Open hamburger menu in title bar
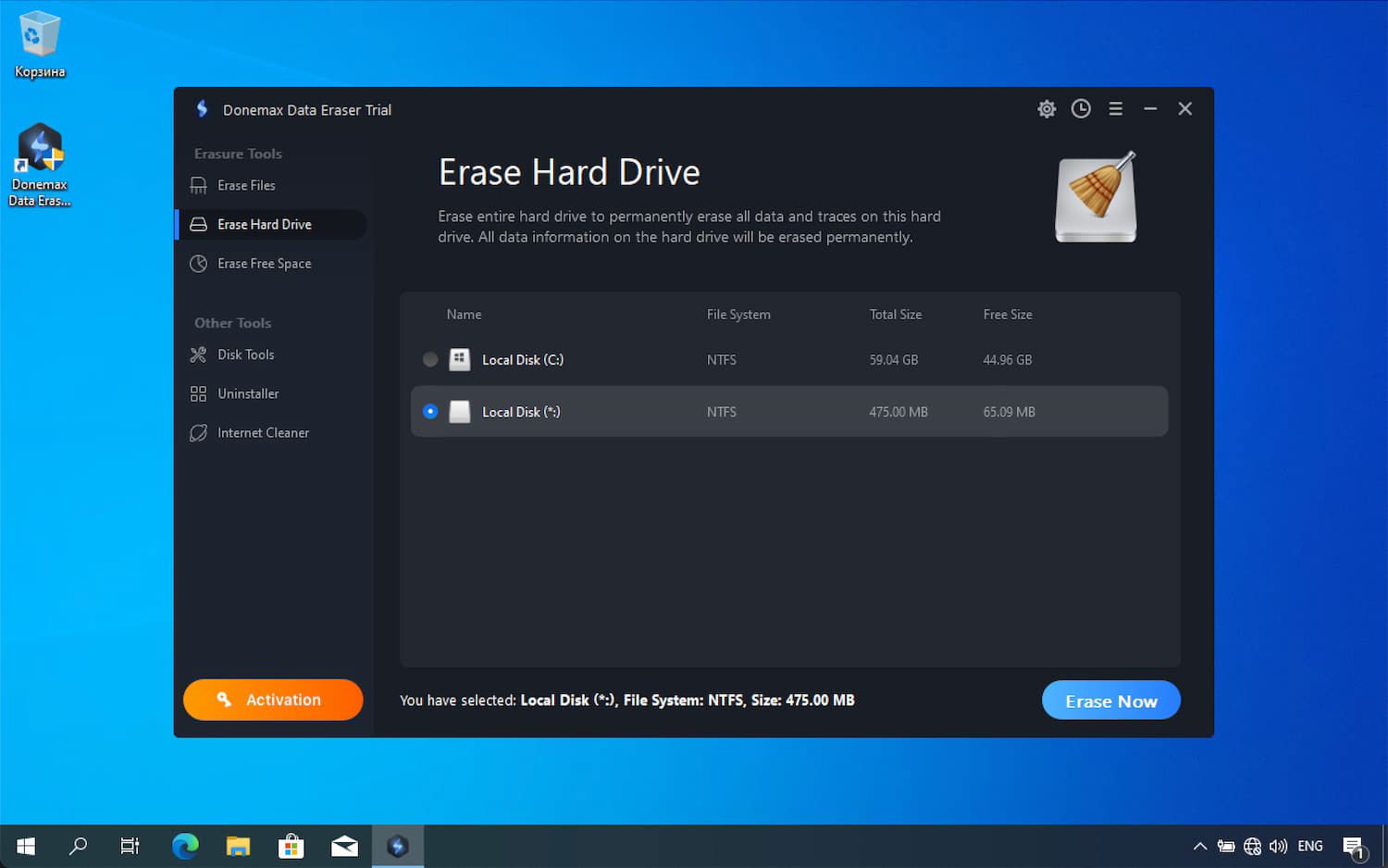The height and width of the screenshot is (868, 1388). pos(1116,109)
